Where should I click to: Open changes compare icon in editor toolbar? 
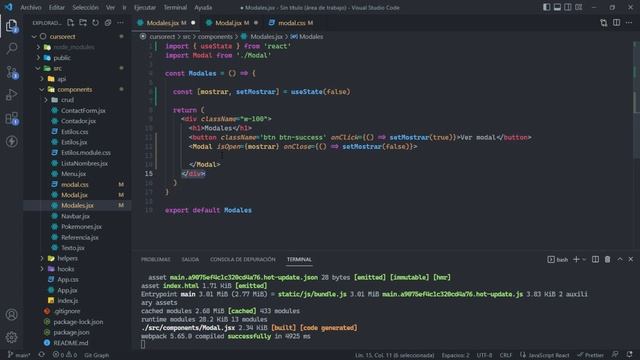click(604, 23)
